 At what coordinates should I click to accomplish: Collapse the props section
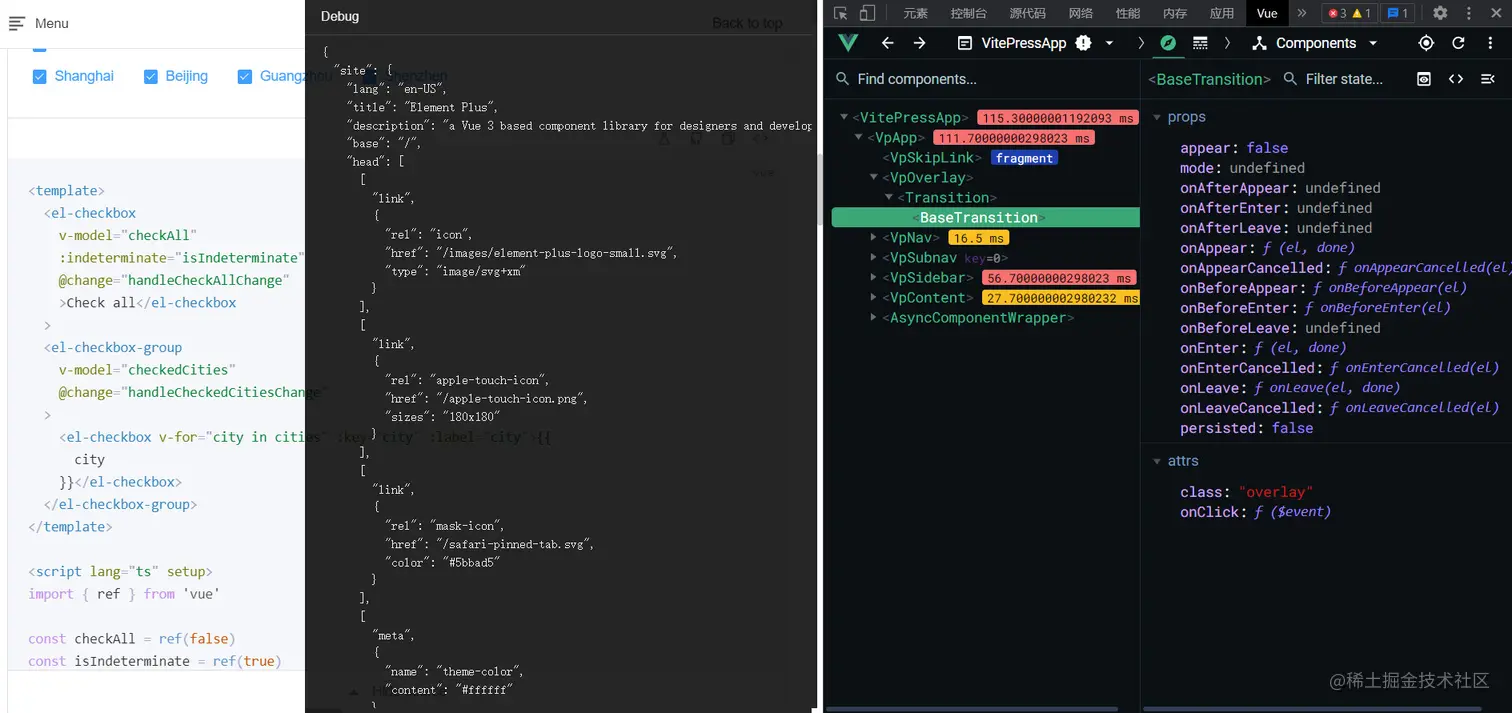point(1157,117)
